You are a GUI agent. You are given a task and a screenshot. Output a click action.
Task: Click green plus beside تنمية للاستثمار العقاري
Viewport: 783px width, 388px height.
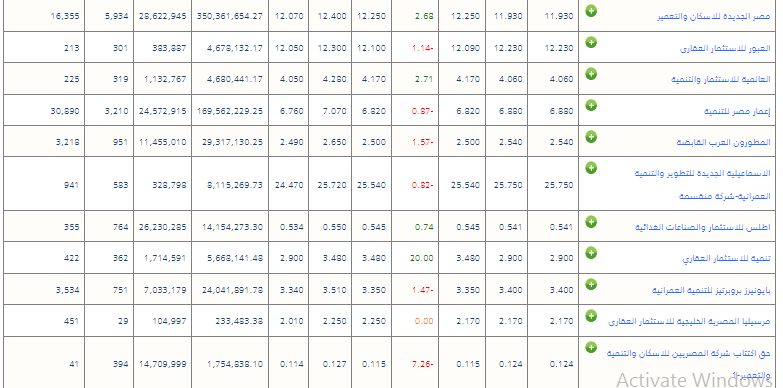591,253
